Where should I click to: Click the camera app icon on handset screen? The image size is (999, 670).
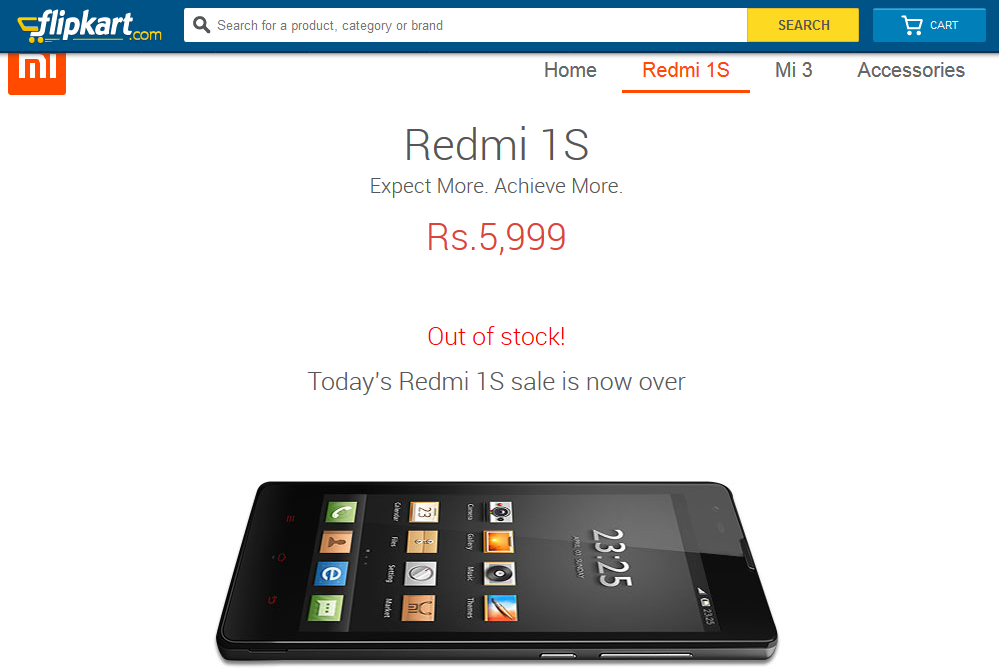500,511
